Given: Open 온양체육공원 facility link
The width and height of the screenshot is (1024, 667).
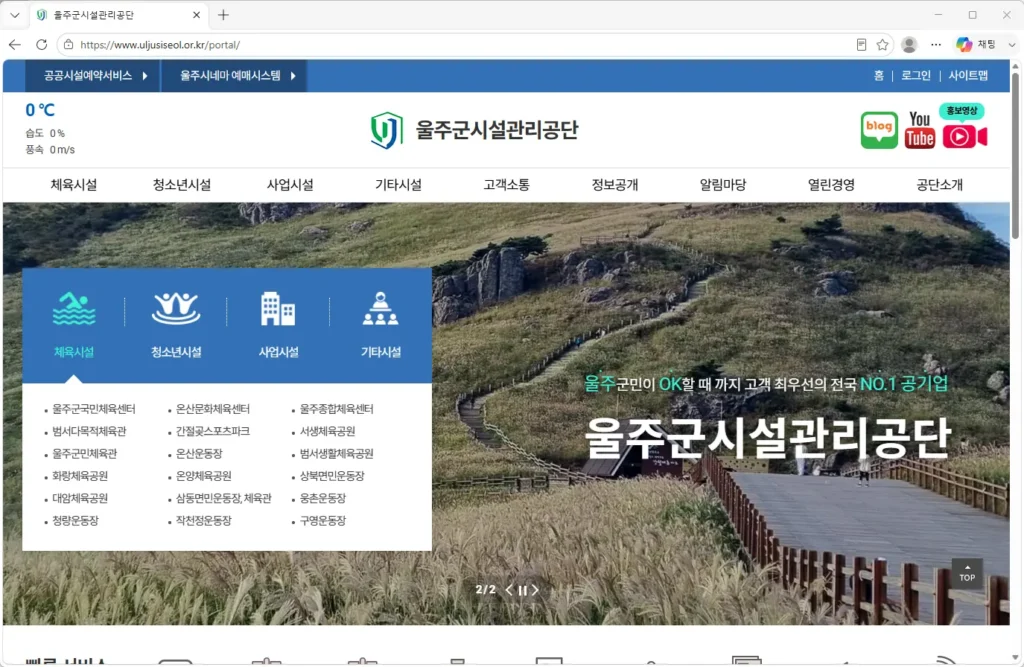Looking at the screenshot, I should point(203,476).
